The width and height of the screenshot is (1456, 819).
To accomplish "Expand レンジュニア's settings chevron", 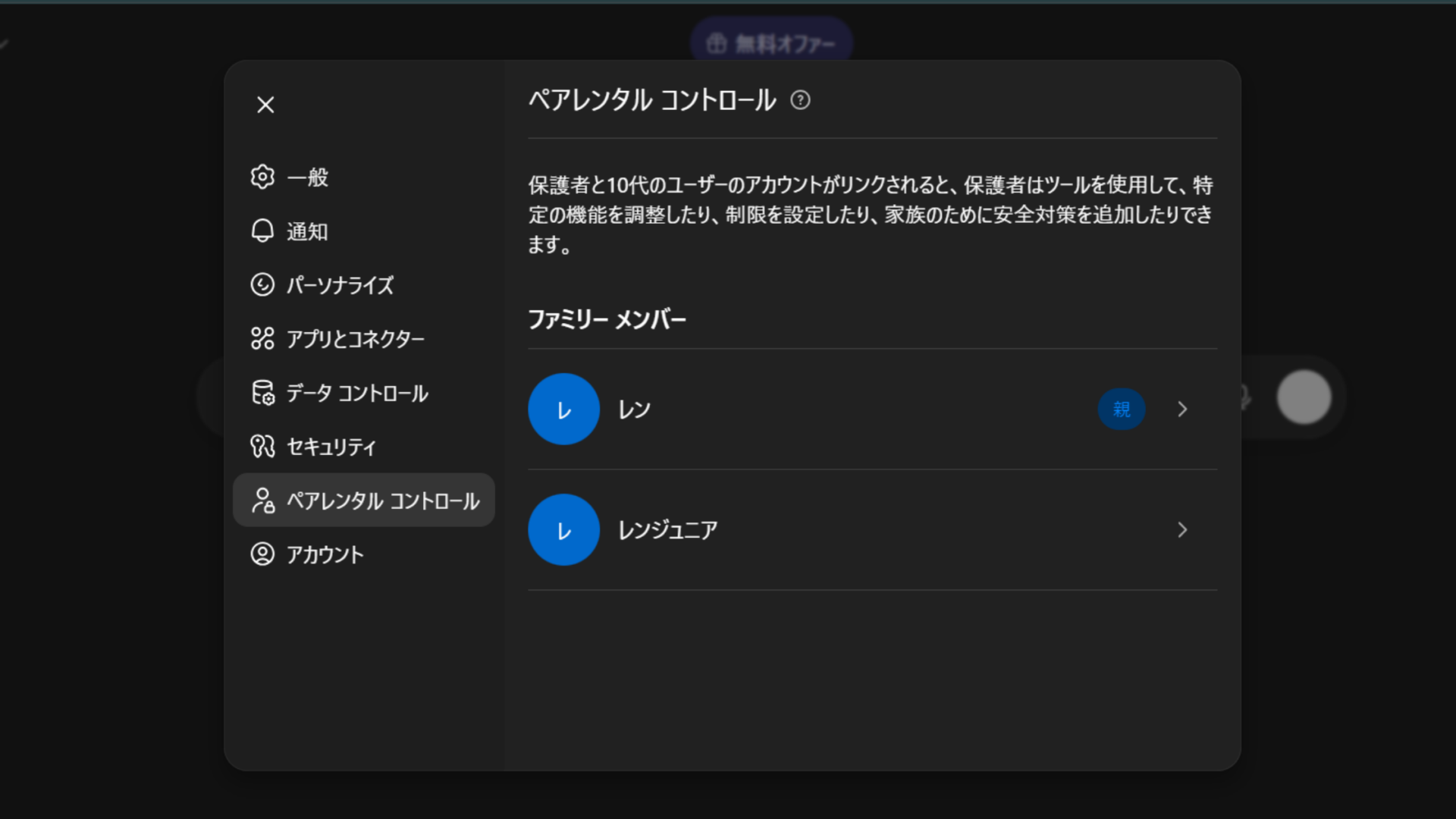I will (1181, 530).
